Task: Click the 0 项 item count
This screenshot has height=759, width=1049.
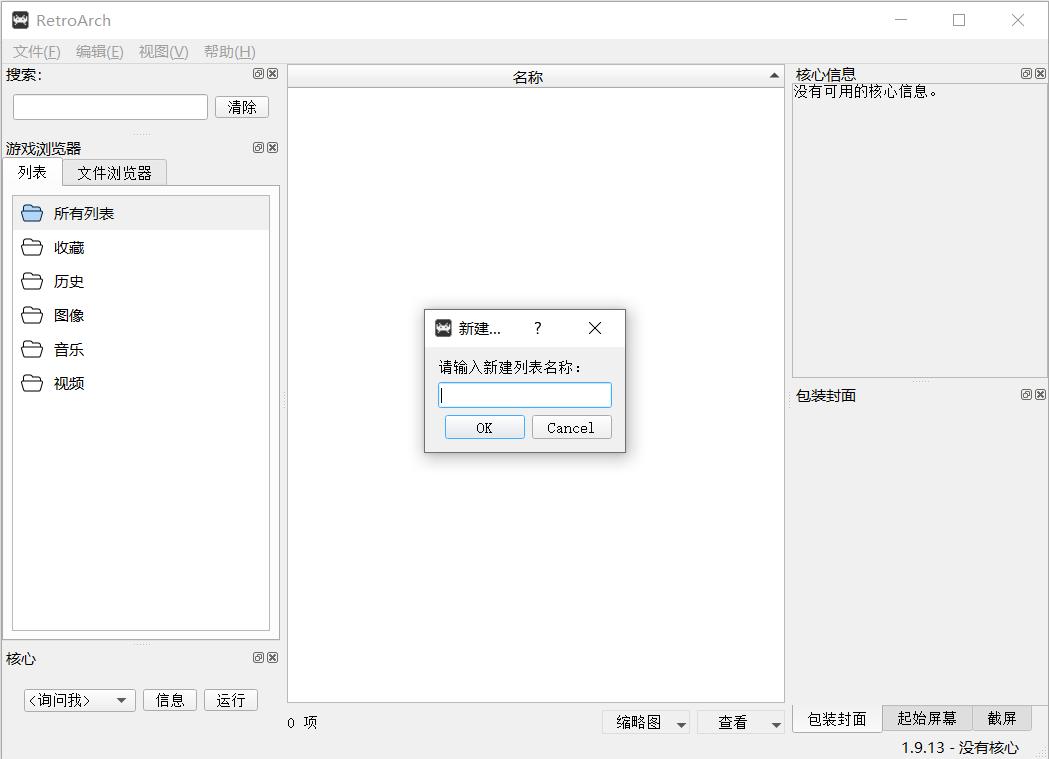Action: (302, 722)
